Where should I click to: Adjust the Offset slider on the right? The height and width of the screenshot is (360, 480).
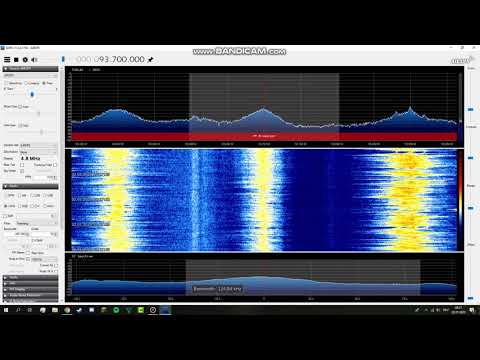tap(471, 298)
